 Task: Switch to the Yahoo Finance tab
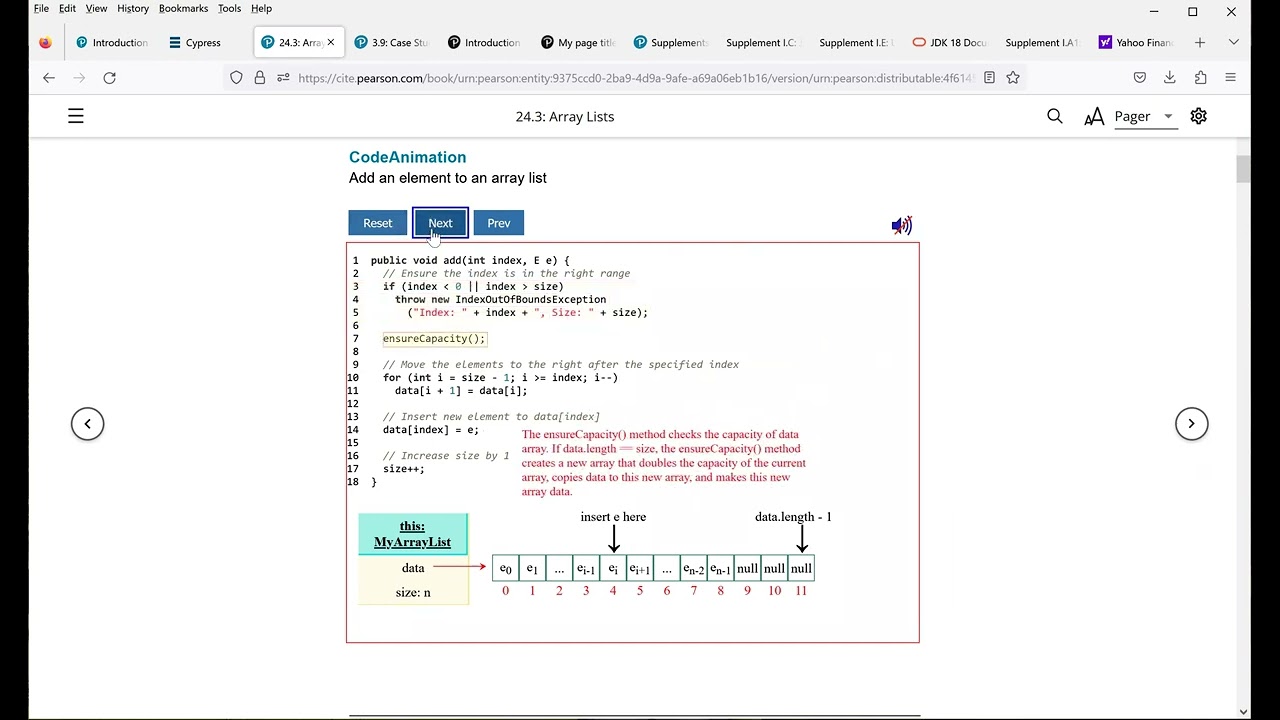coord(1135,43)
